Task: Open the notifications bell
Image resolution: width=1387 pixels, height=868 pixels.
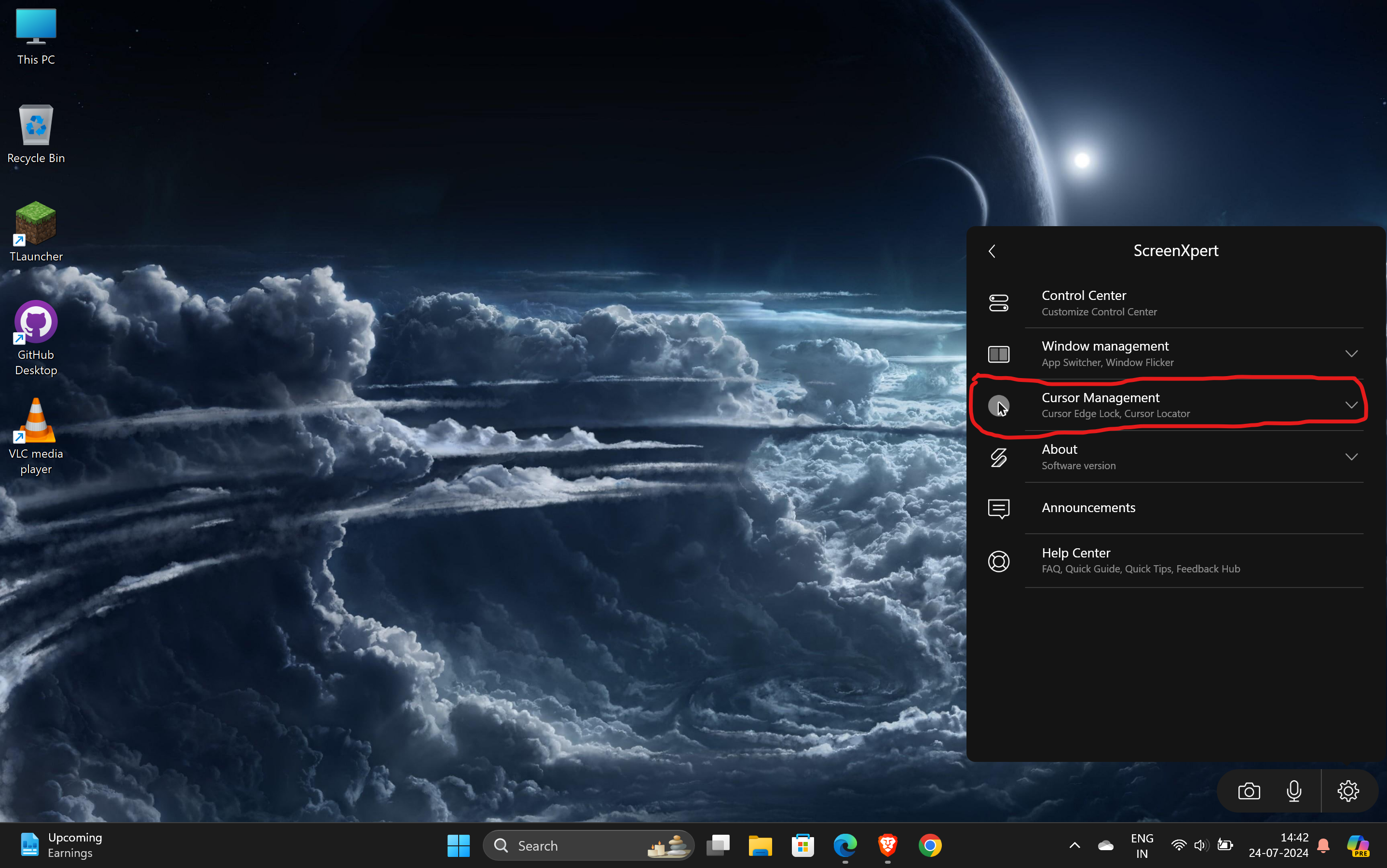Action: coord(1323,846)
